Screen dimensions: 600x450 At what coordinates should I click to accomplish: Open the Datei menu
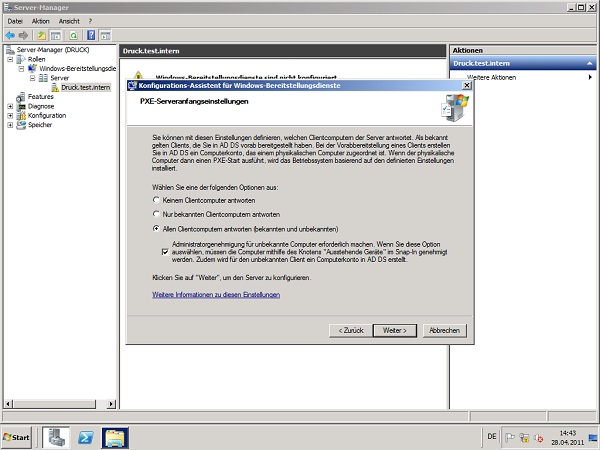click(15, 21)
